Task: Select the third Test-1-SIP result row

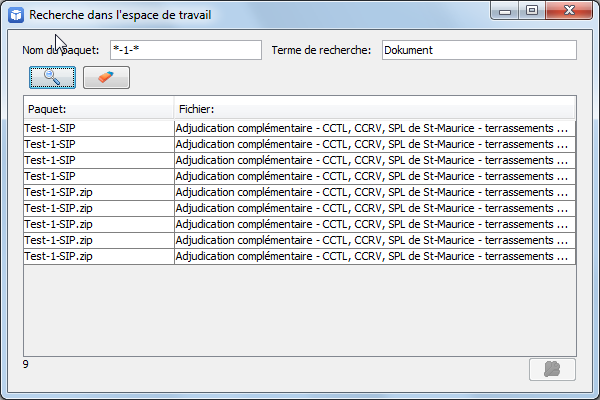Action: 300,160
